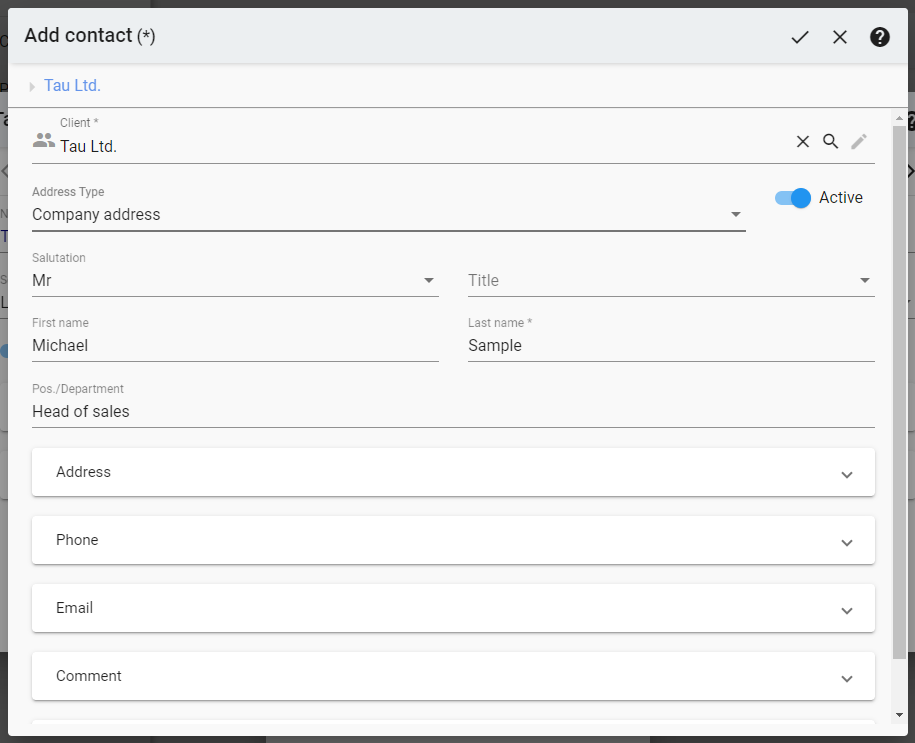Viewport: 915px width, 743px height.
Task: Expand the Comment section
Action: [x=846, y=676]
